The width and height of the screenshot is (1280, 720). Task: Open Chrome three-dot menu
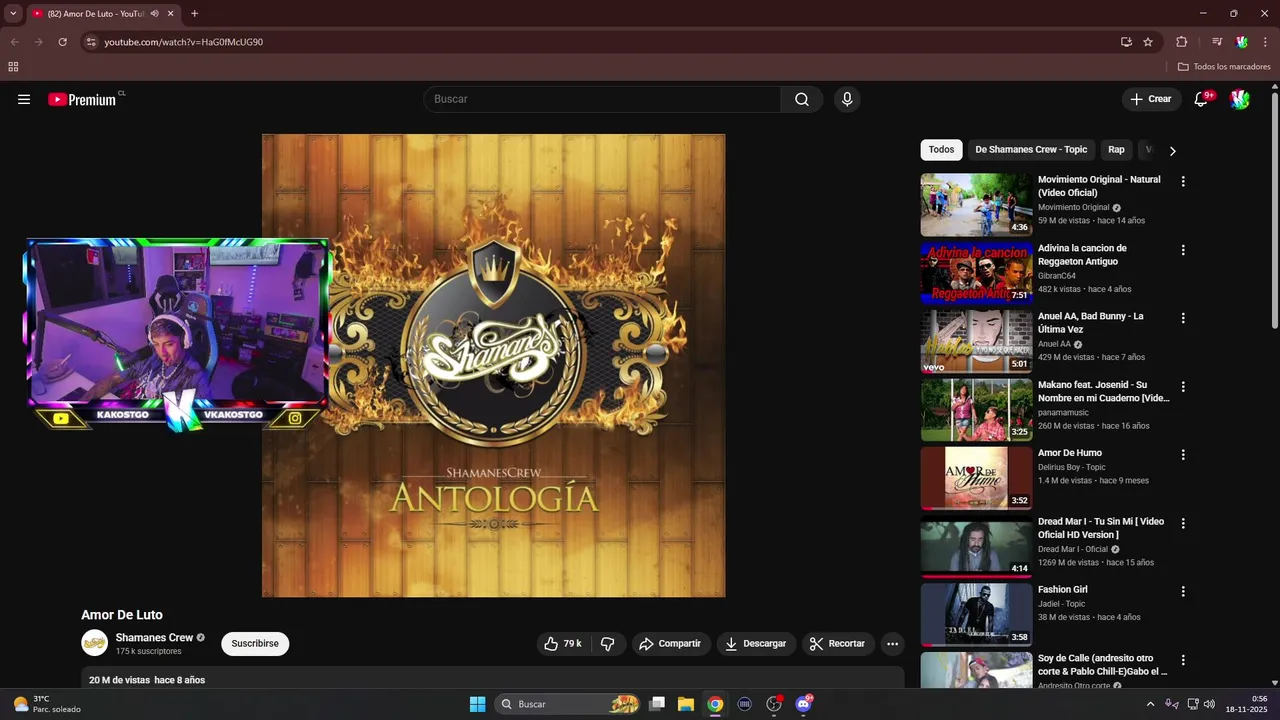pos(1264,42)
